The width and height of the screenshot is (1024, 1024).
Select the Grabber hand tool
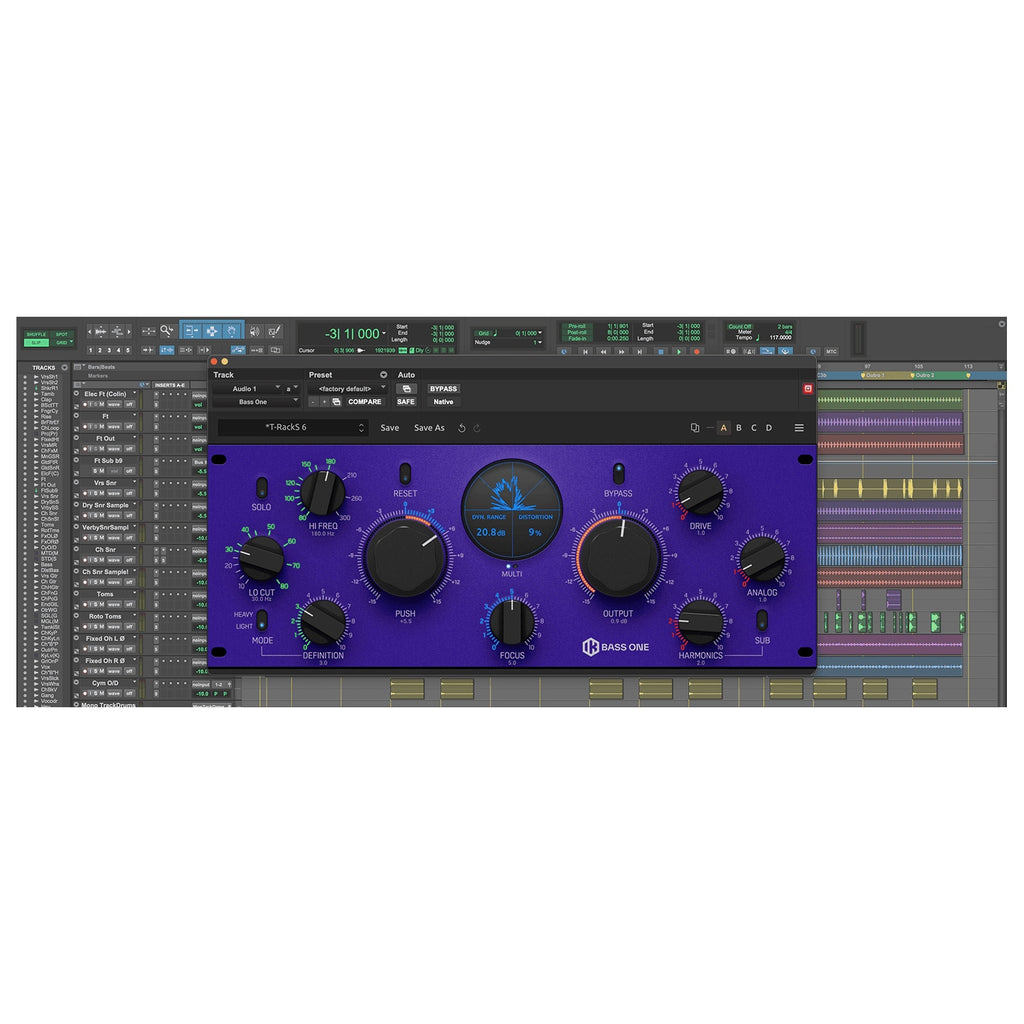click(232, 331)
